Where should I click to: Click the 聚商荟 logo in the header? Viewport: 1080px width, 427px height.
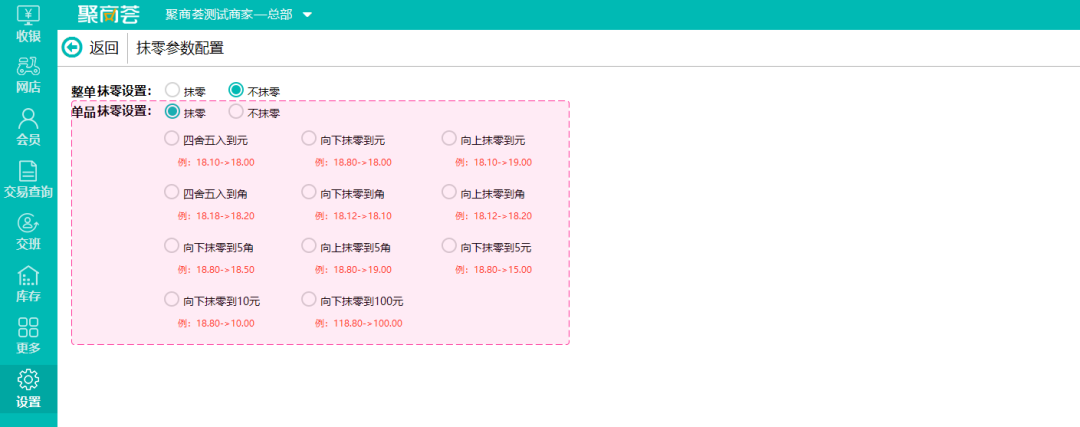tap(108, 15)
